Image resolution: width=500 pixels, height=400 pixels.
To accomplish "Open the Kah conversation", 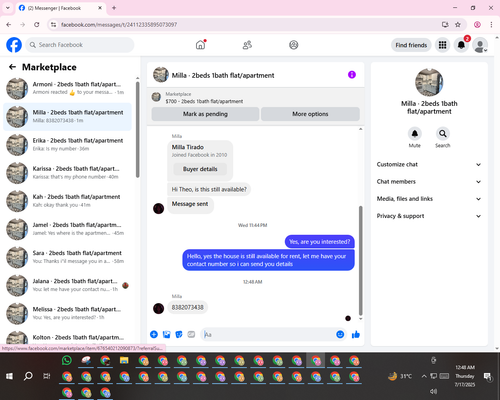I will point(67,201).
